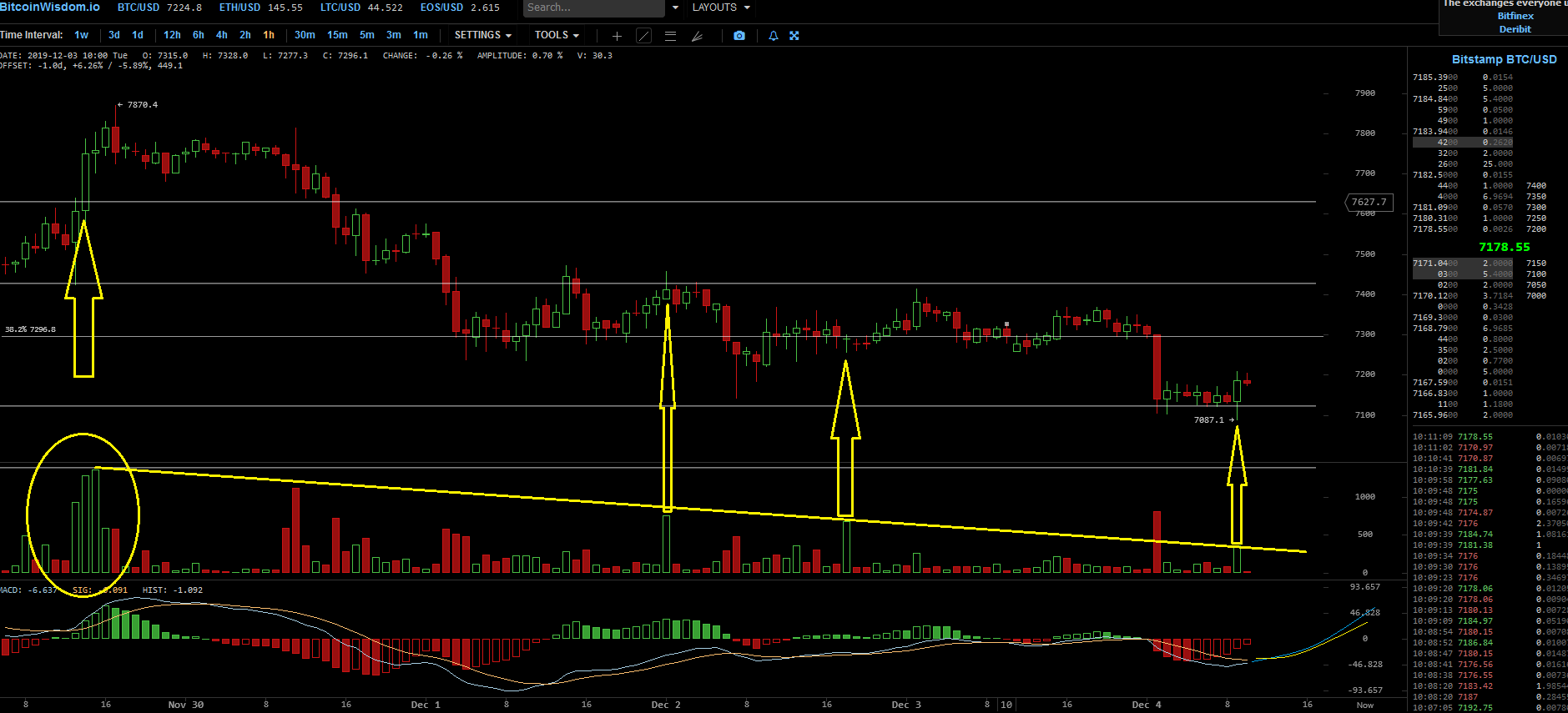1568x713 pixels.
Task: Take a chart snapshot with camera icon
Action: [739, 36]
